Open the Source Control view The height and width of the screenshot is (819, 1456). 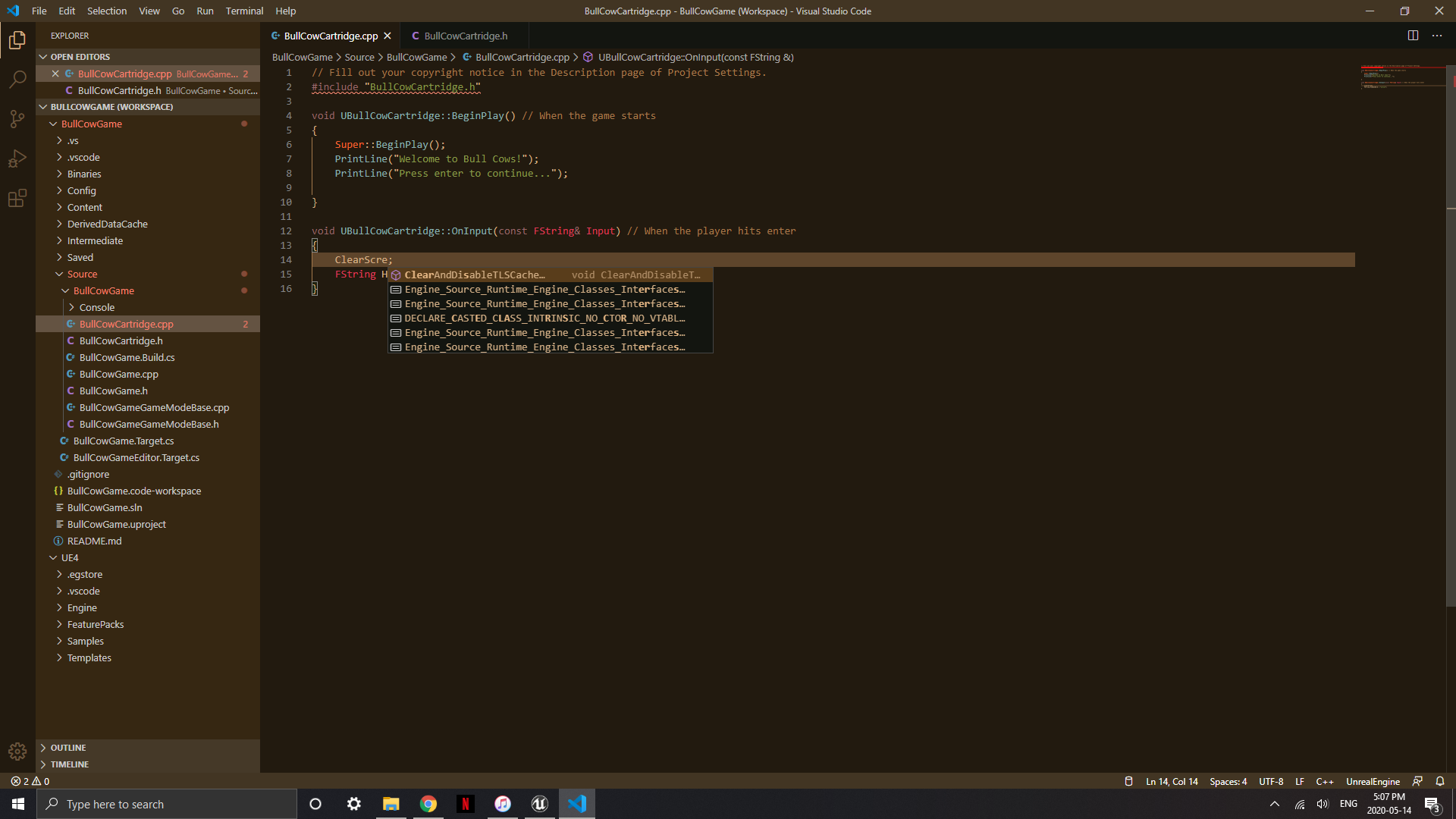coord(17,119)
